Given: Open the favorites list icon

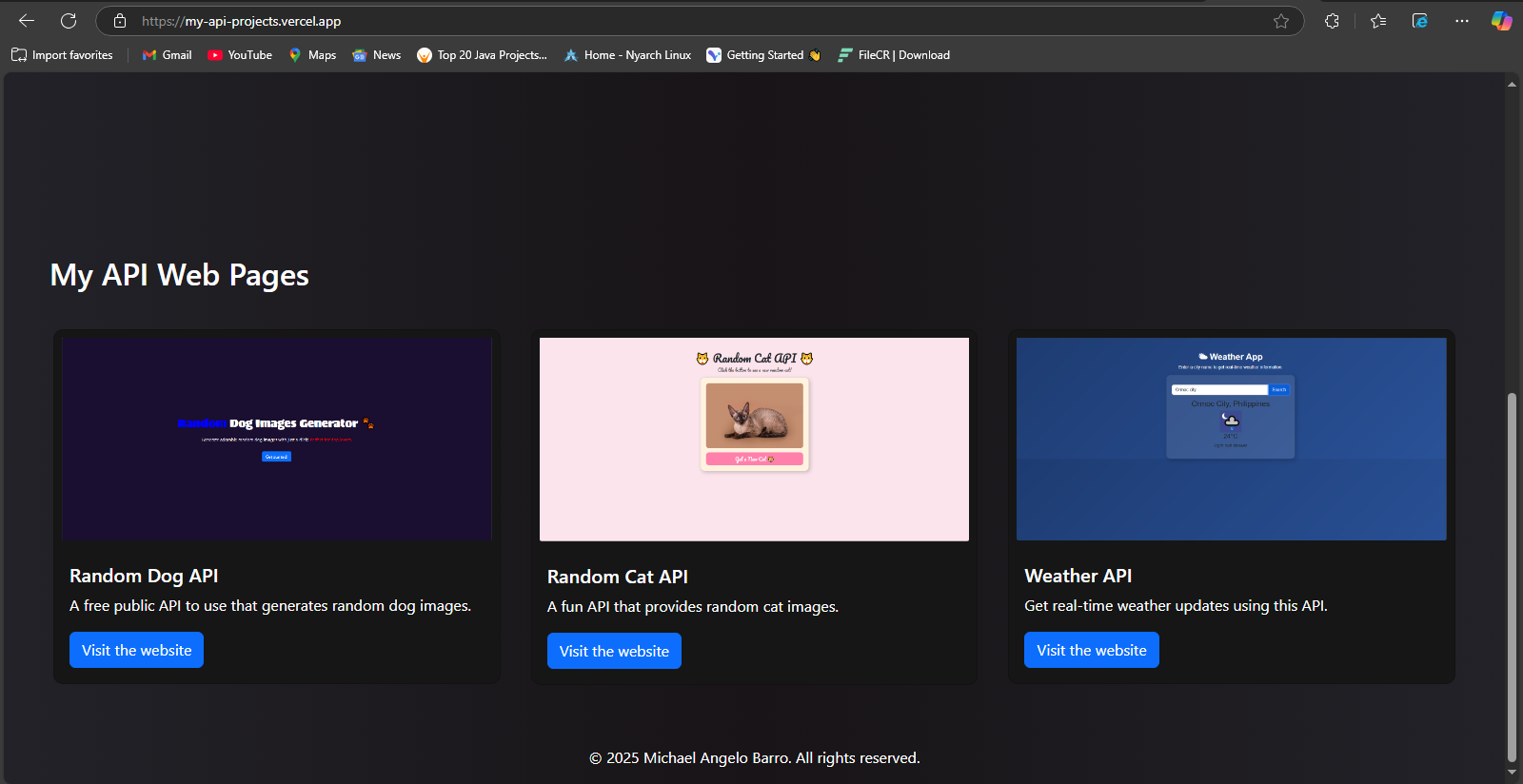Looking at the screenshot, I should point(1378,21).
